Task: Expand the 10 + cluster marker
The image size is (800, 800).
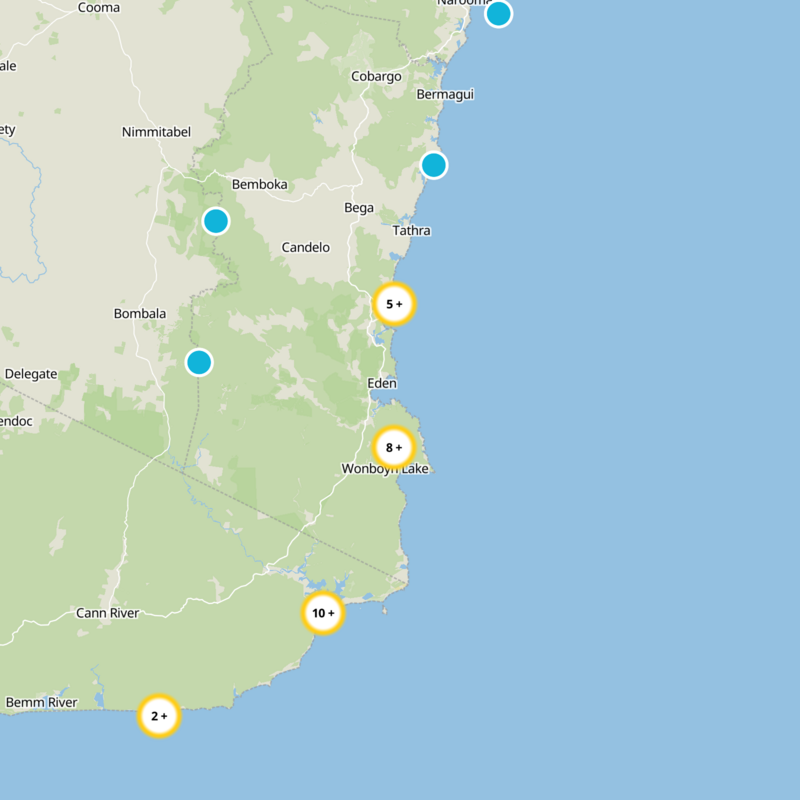Action: point(323,613)
